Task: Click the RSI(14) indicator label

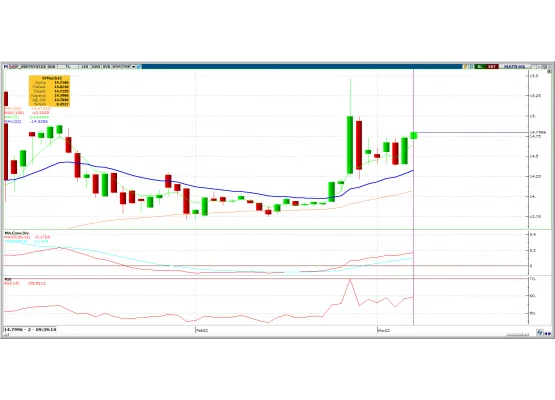Action: coord(12,283)
